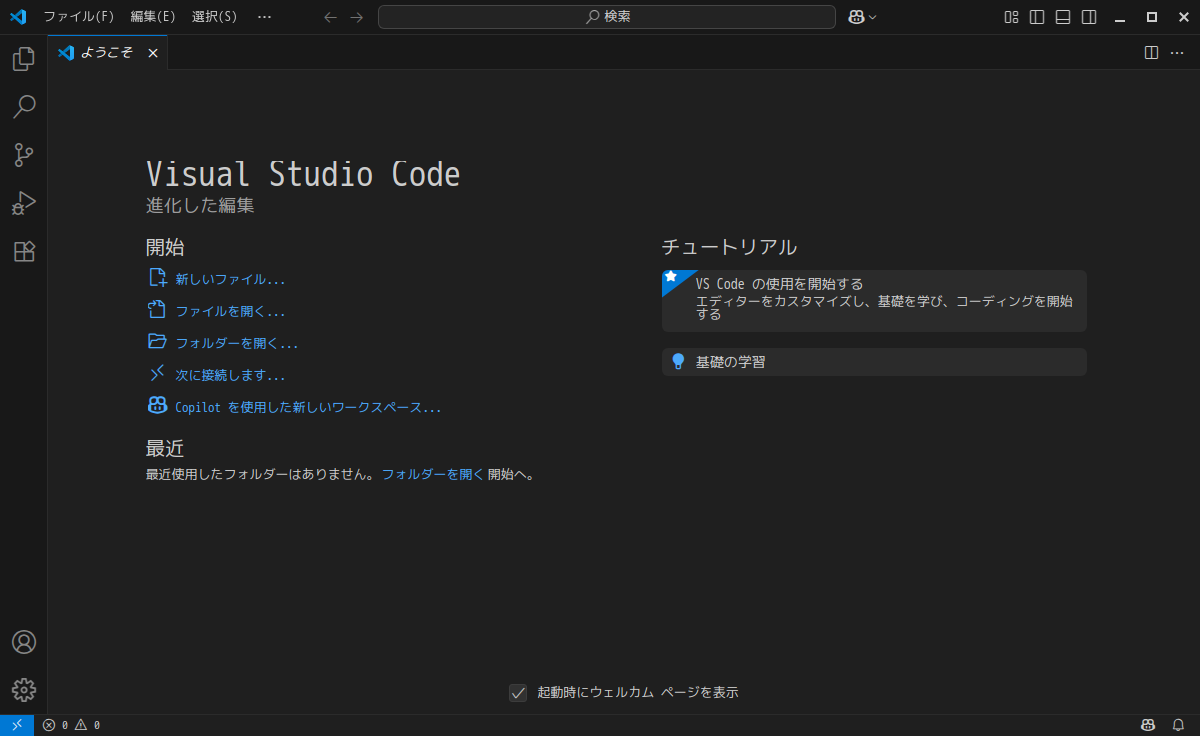Open the Search view in activity bar
The width and height of the screenshot is (1200, 736).
[x=24, y=107]
